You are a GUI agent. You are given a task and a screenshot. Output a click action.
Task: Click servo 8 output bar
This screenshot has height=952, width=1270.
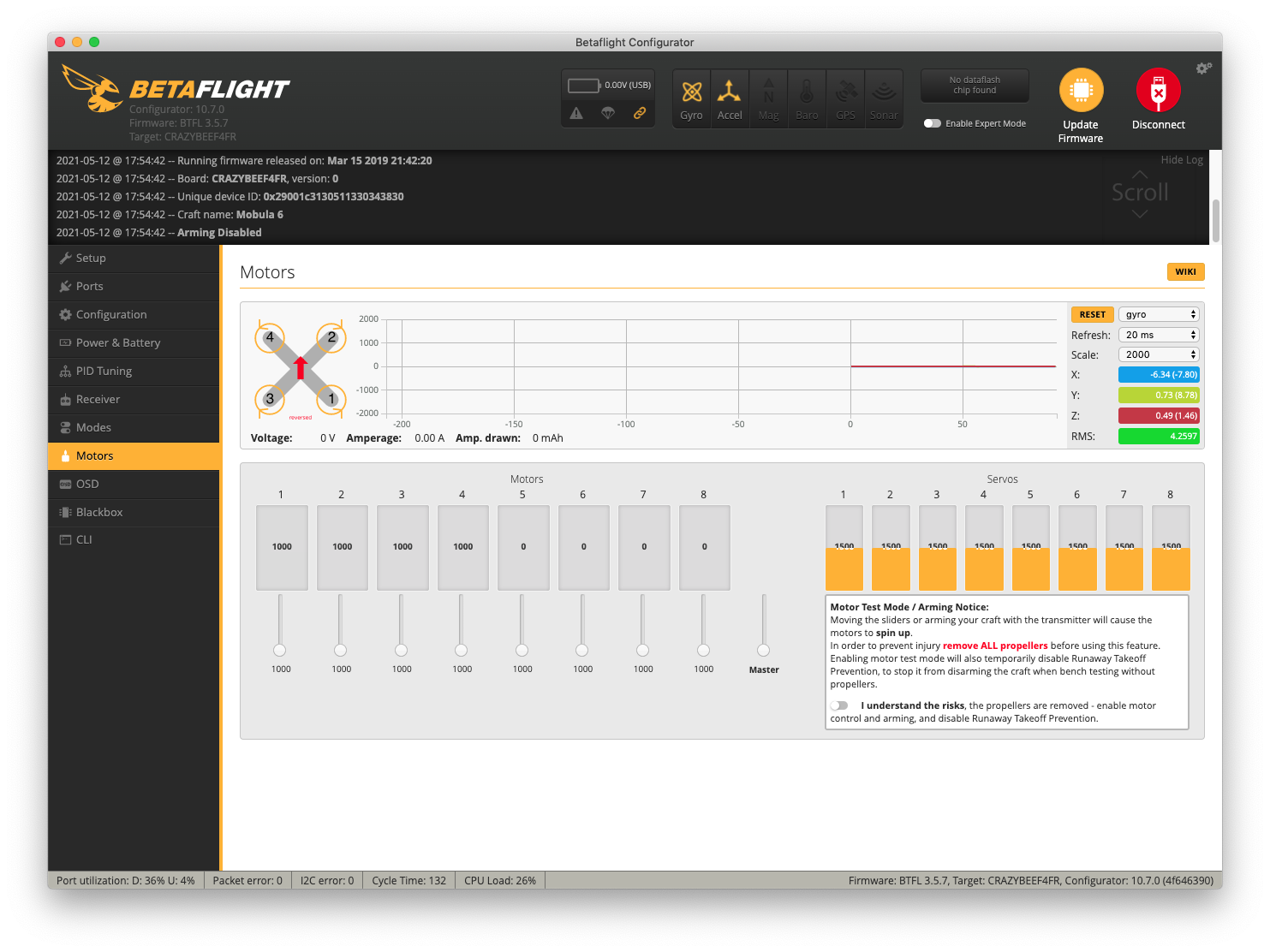coord(1171,548)
